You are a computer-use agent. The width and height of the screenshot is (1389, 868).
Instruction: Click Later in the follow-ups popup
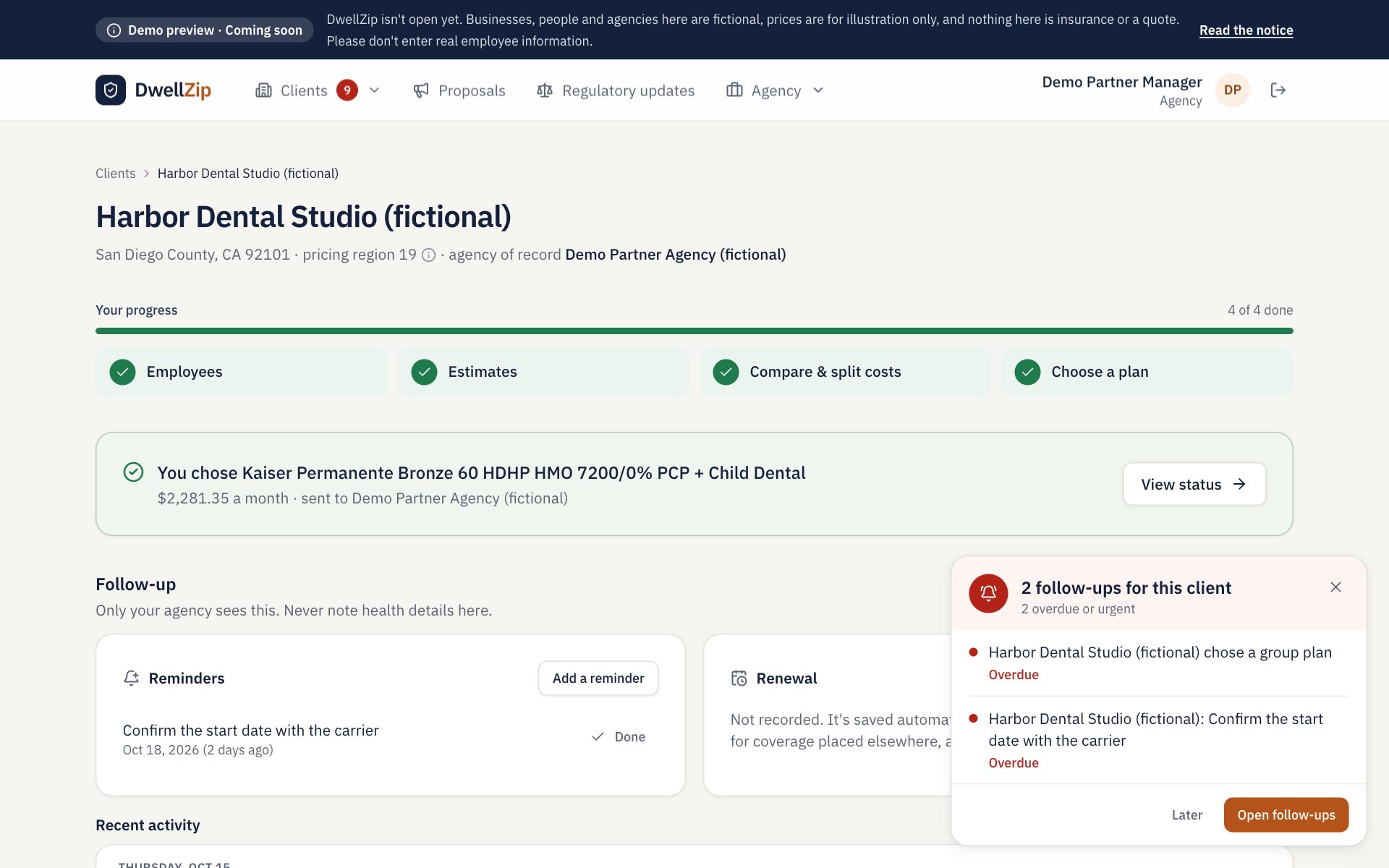click(x=1187, y=814)
